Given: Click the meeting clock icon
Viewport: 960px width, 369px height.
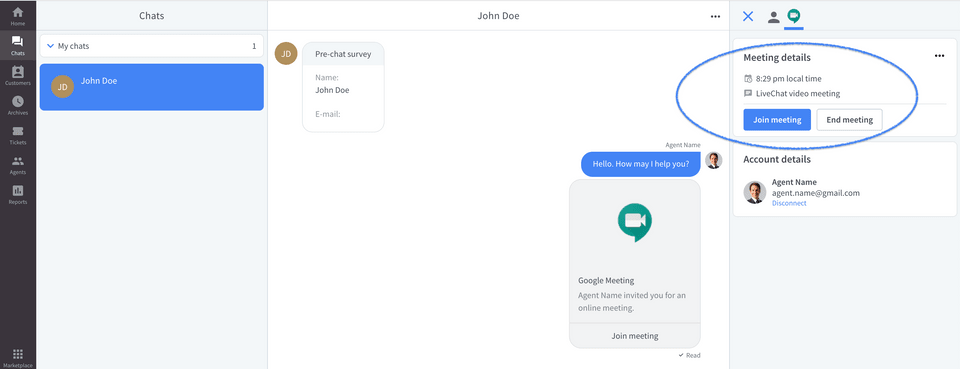Looking at the screenshot, I should [x=748, y=78].
